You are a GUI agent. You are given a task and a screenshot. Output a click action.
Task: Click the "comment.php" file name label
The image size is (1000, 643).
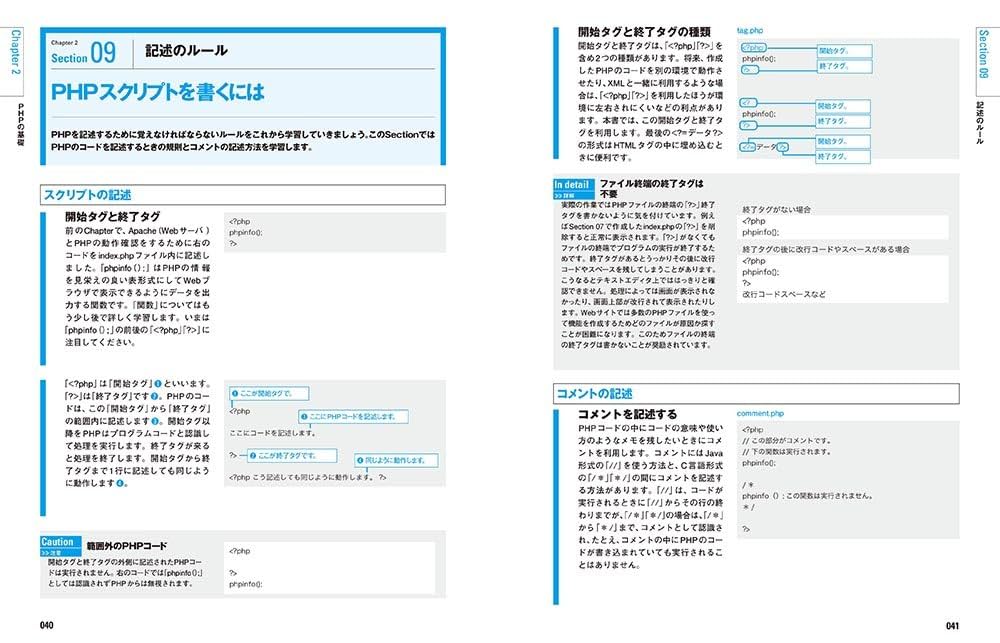click(x=760, y=413)
